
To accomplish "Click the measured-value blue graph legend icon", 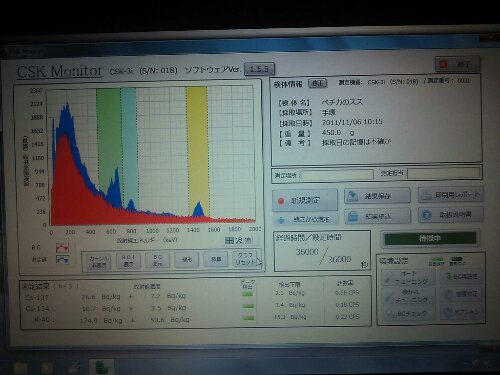I will pyautogui.click(x=62, y=259).
